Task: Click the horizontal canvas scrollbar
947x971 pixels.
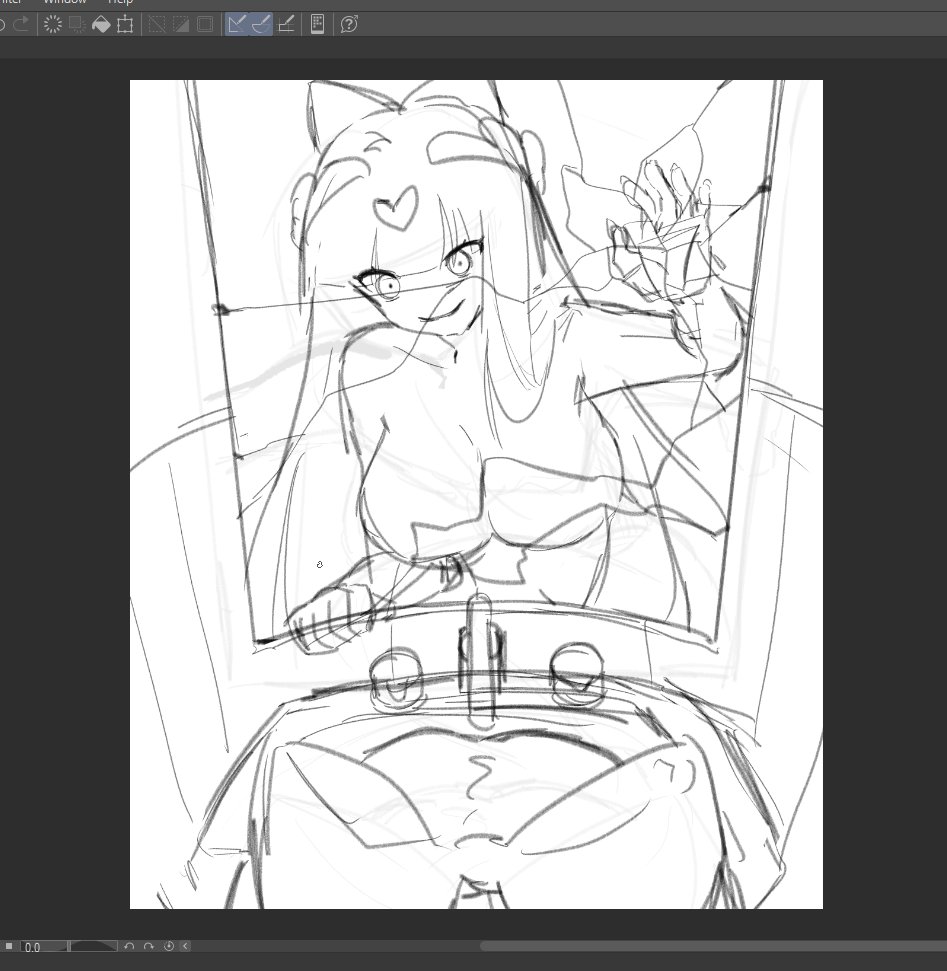Action: tap(714, 946)
